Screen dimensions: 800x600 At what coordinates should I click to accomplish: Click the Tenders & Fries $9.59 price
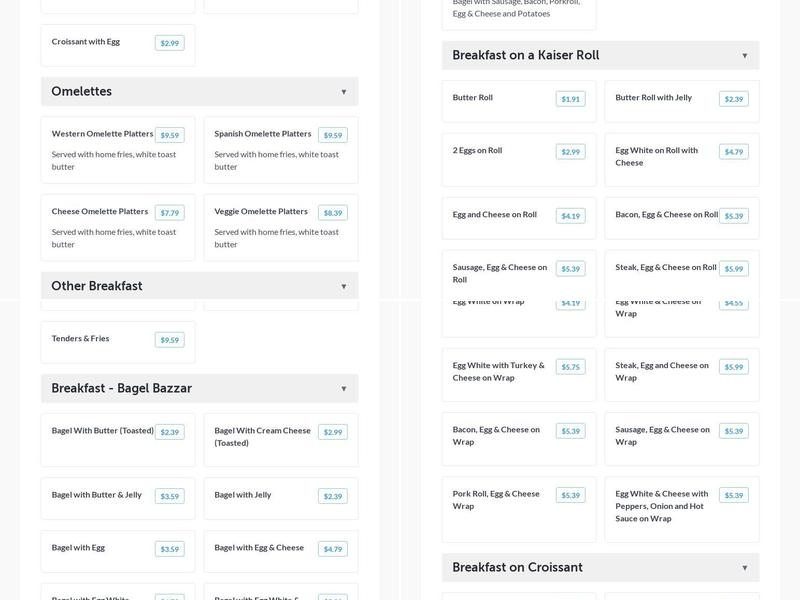point(169,340)
